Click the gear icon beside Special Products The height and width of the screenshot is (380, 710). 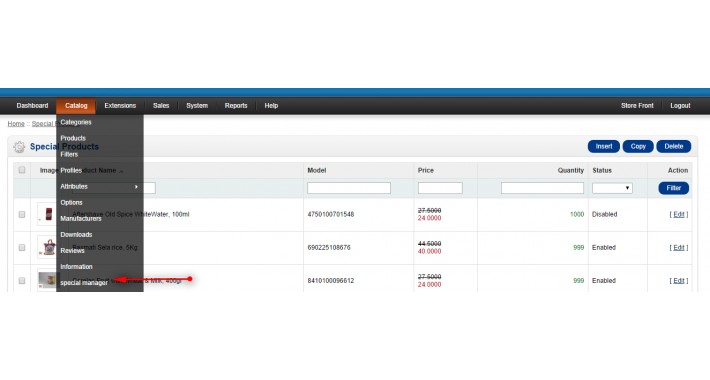19,147
